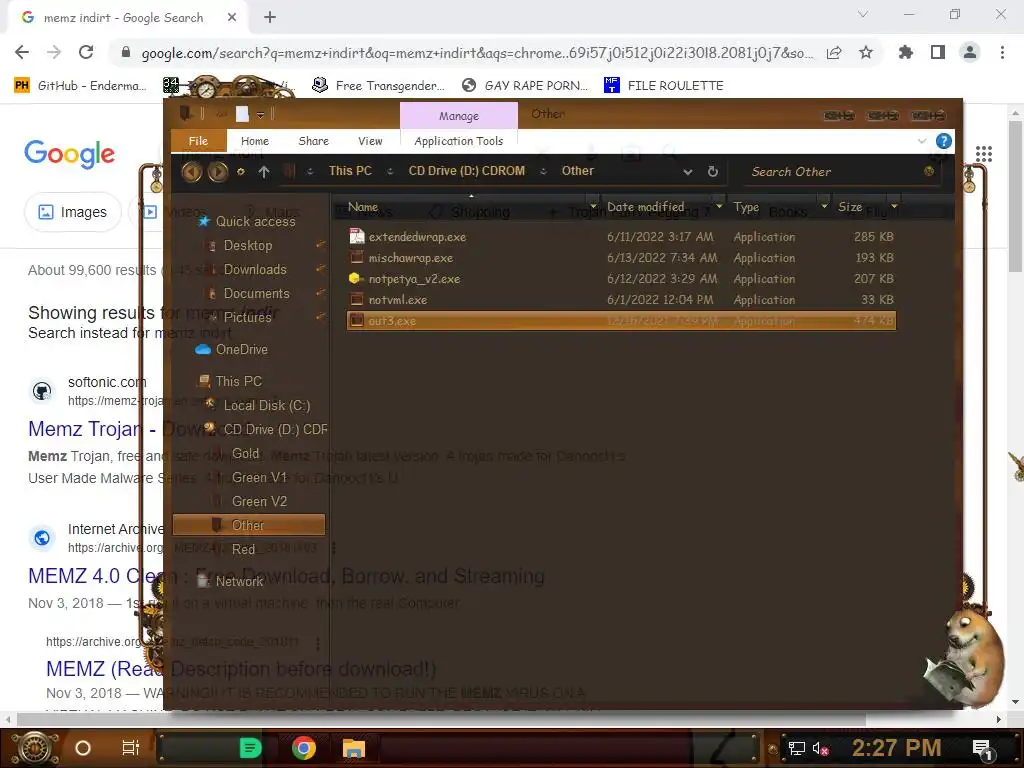
Task: Select the extendedwrap.exe file
Action: 622,237
